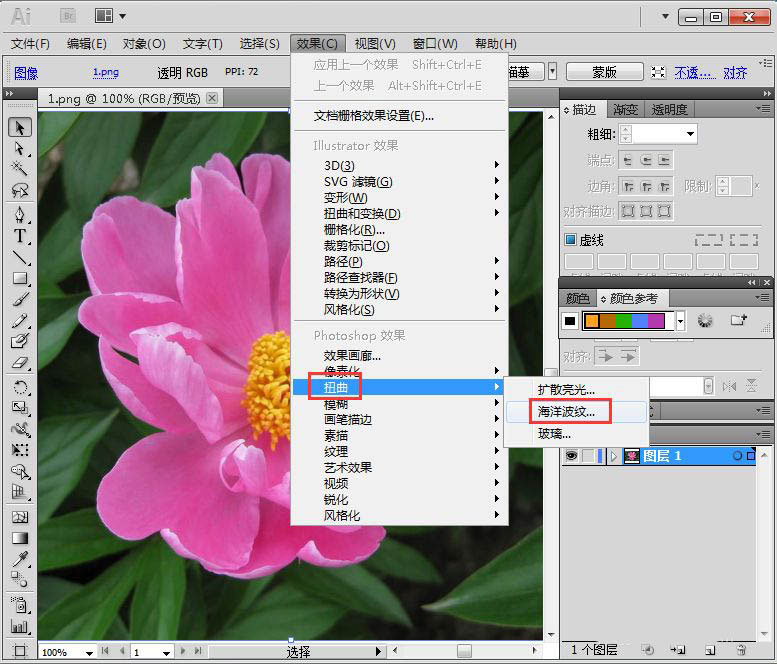777x664 pixels.
Task: Click the orange harmony color swatch
Action: tap(592, 321)
